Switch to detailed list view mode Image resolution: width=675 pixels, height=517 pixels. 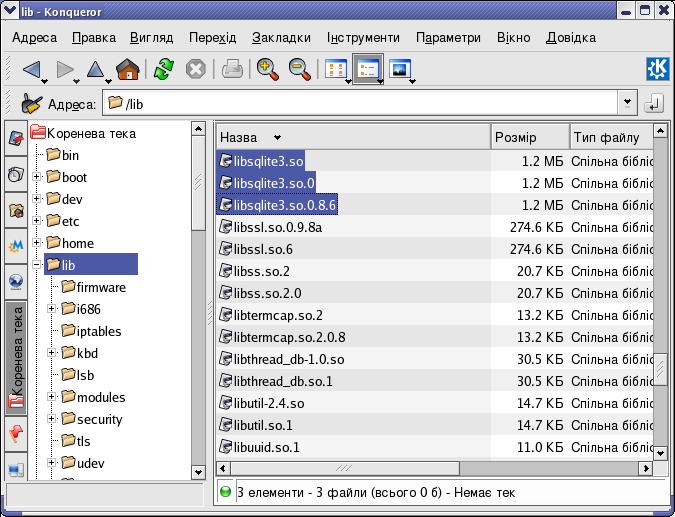(368, 69)
